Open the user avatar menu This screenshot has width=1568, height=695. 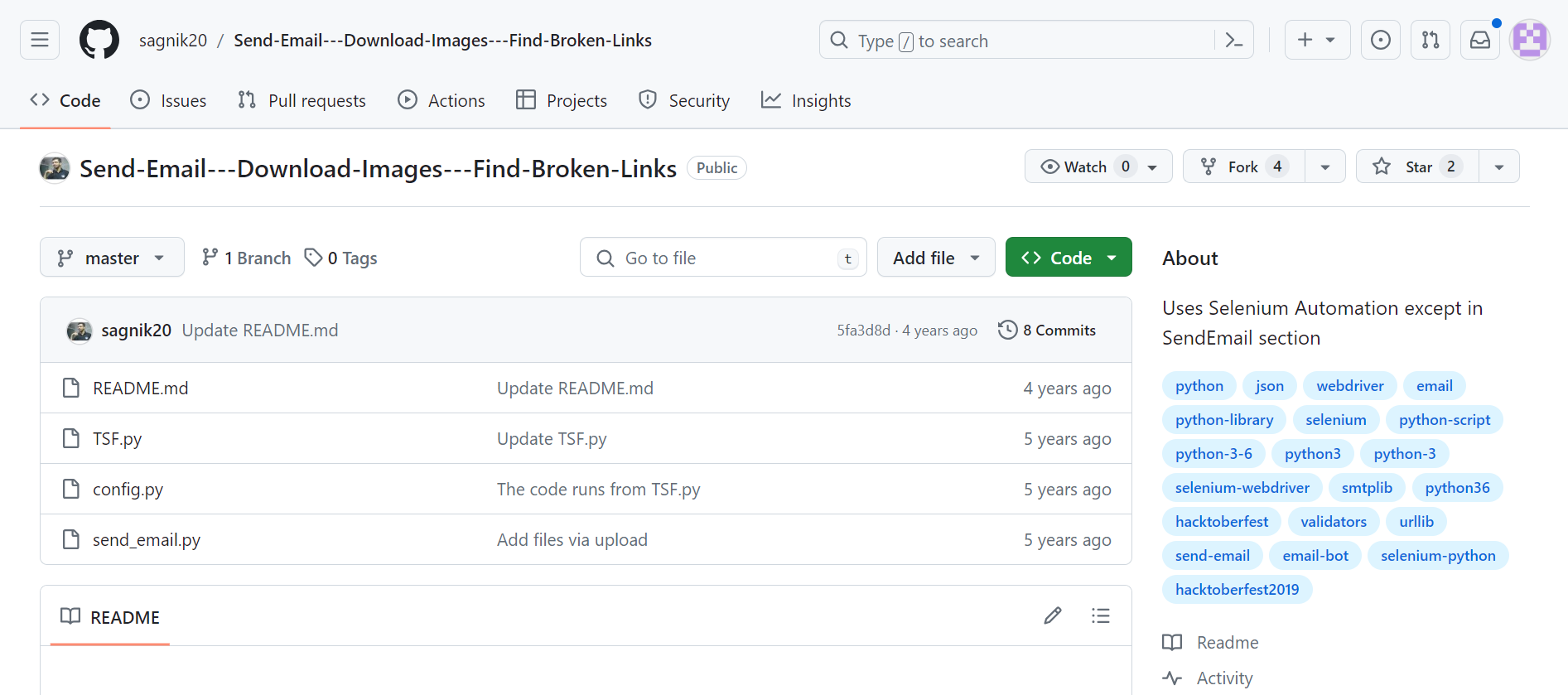tap(1529, 40)
